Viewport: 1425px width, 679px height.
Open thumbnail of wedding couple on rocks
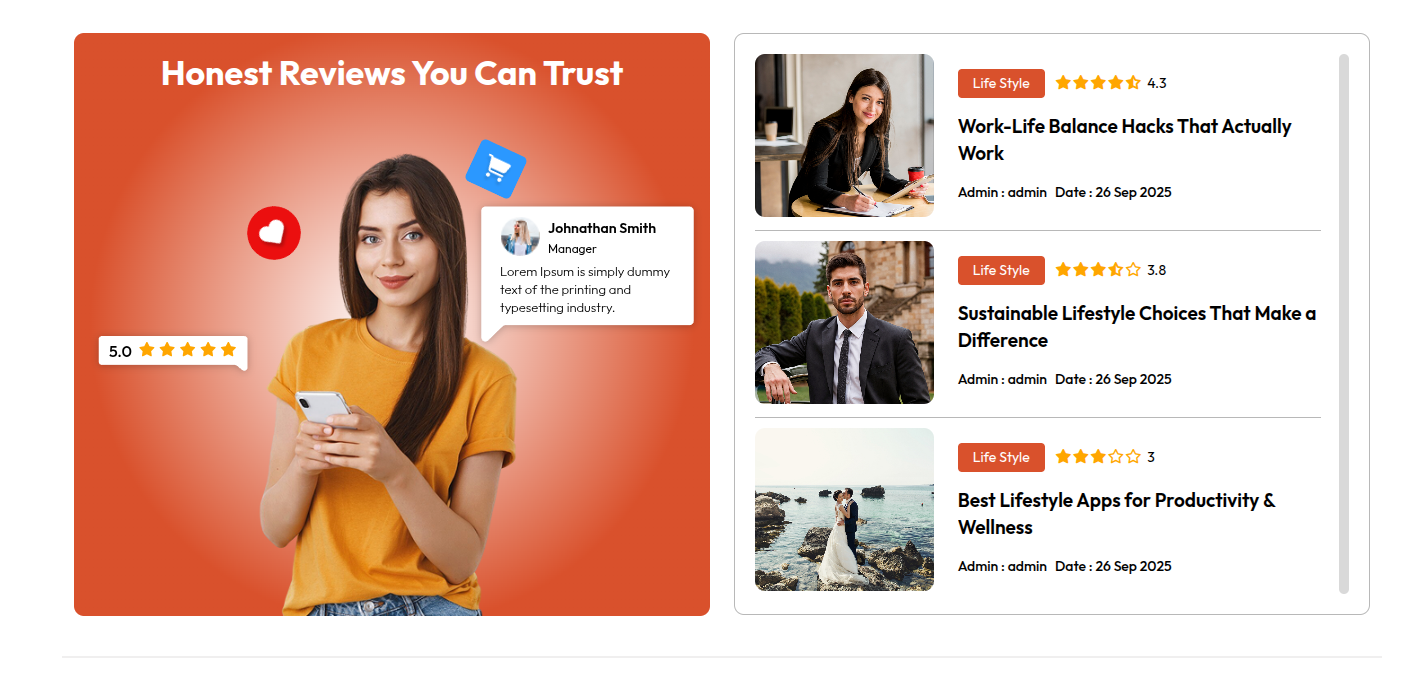[x=844, y=509]
